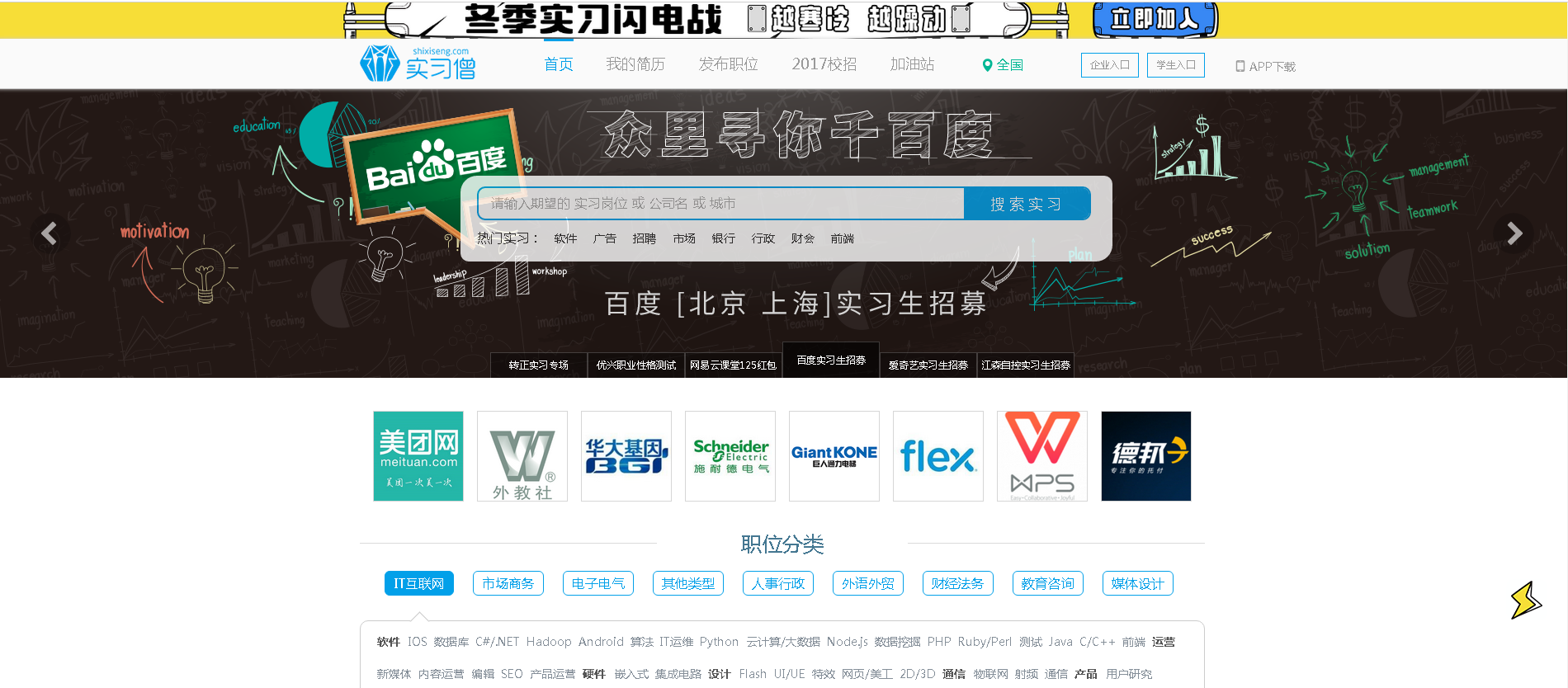The height and width of the screenshot is (688, 1568).
Task: Switch banner to 转正实习专场
Action: (539, 365)
